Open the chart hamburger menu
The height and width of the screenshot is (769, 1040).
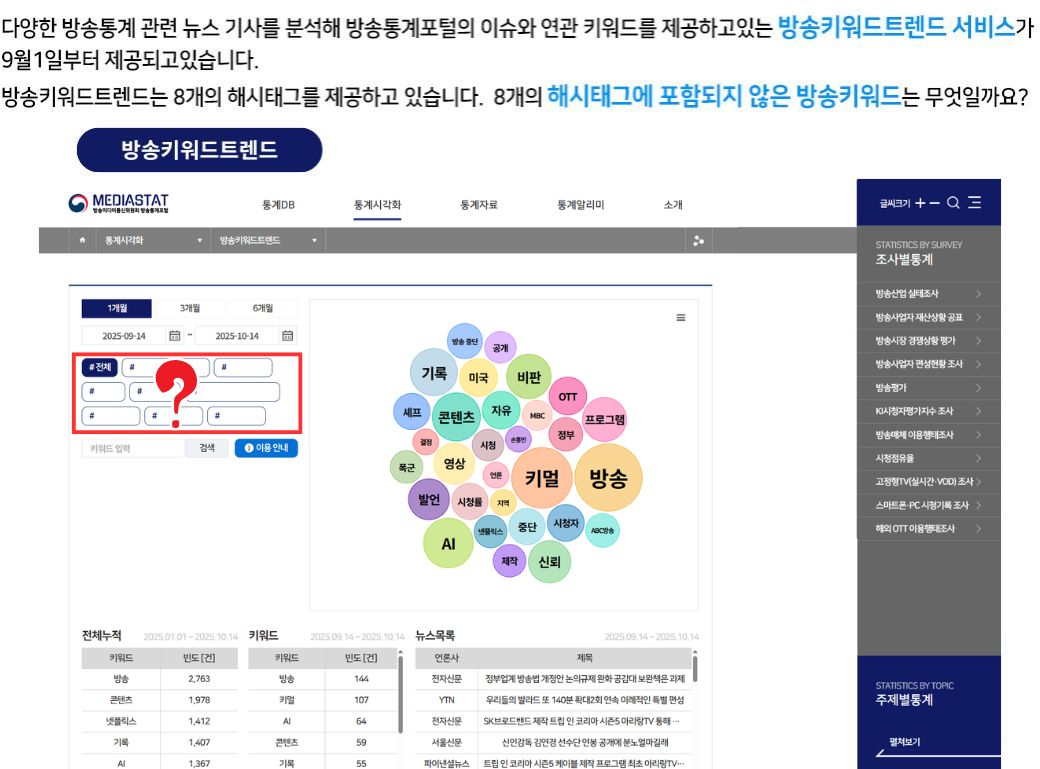[681, 317]
